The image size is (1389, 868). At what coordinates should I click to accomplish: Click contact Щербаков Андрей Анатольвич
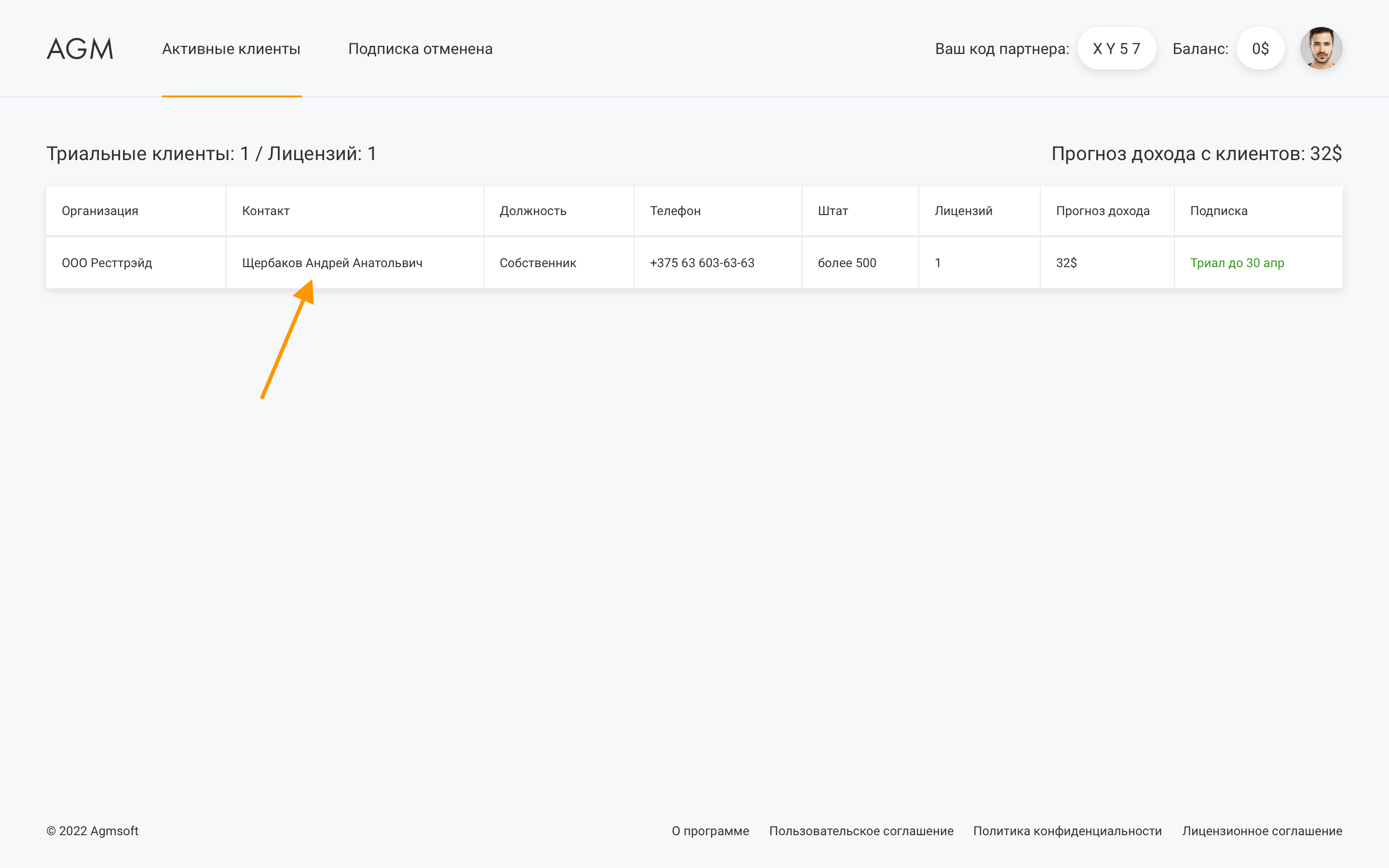(x=332, y=263)
